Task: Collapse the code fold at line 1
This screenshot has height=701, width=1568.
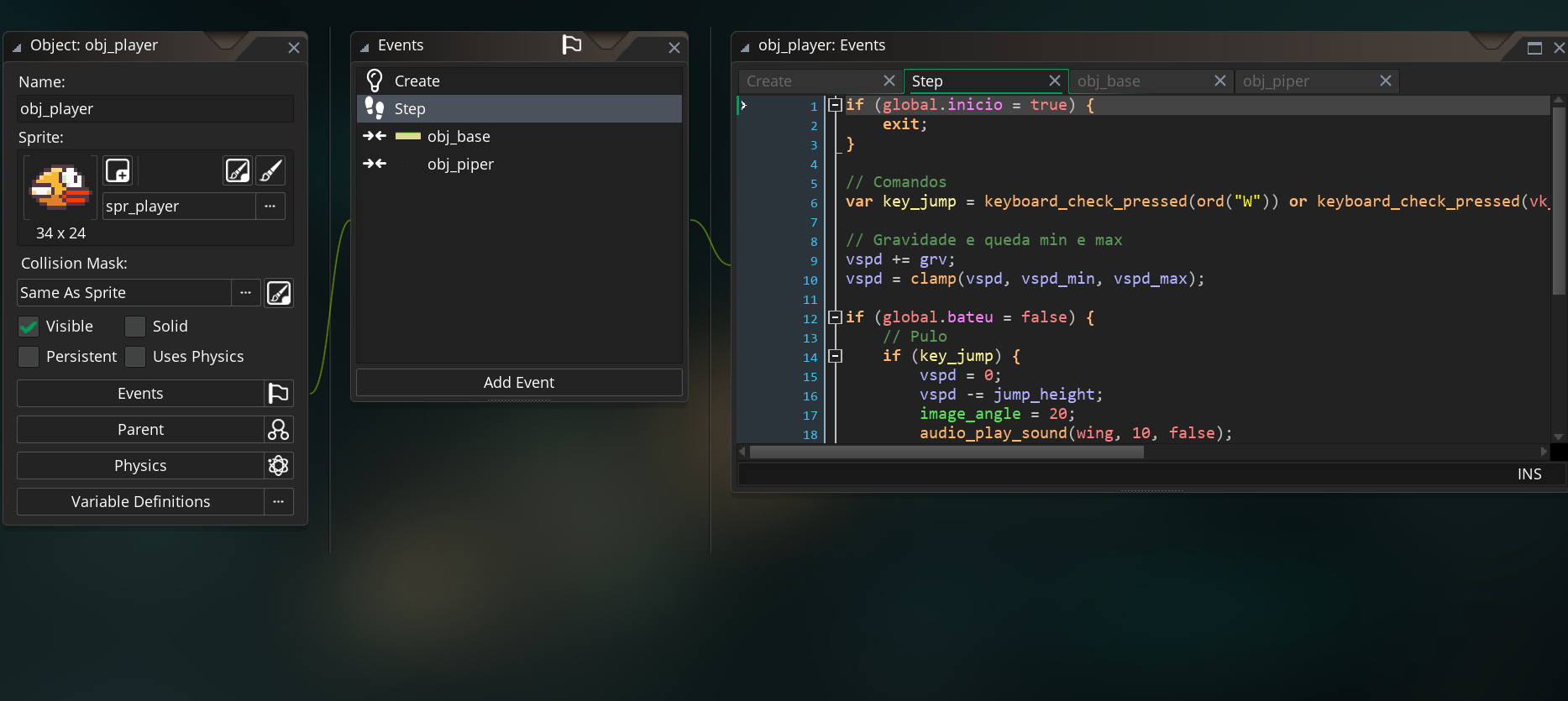Action: (x=835, y=105)
